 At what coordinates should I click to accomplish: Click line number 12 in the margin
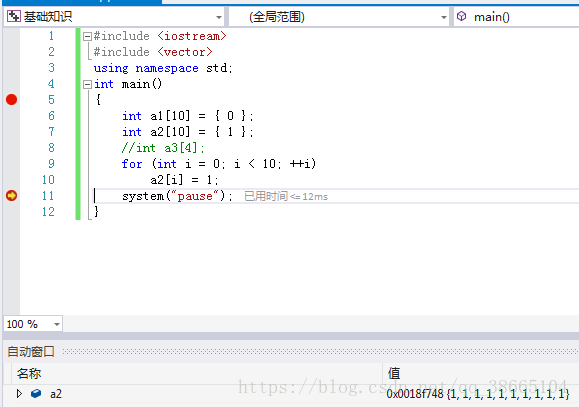coord(48,212)
